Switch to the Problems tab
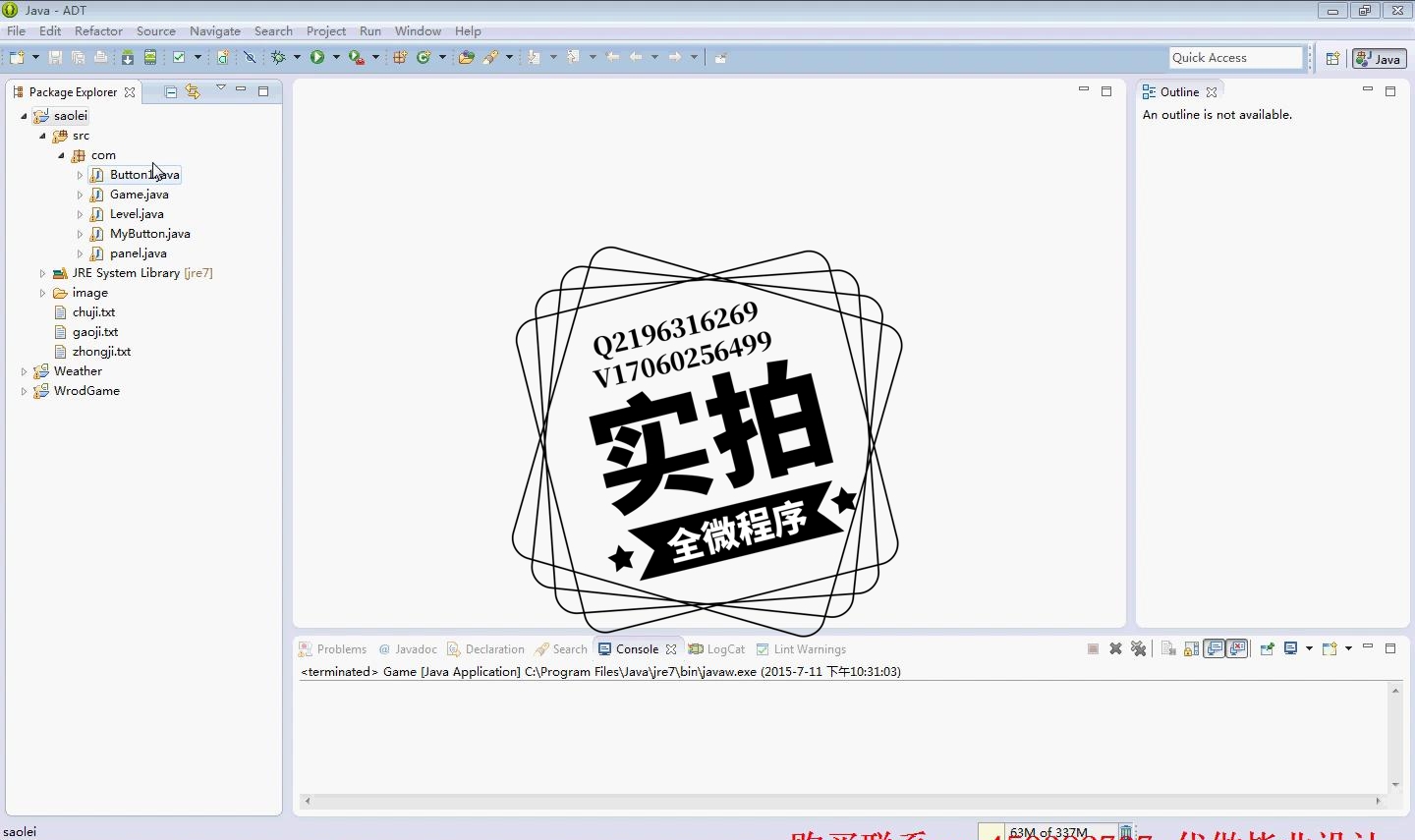This screenshot has height=840, width=1415. (x=332, y=649)
